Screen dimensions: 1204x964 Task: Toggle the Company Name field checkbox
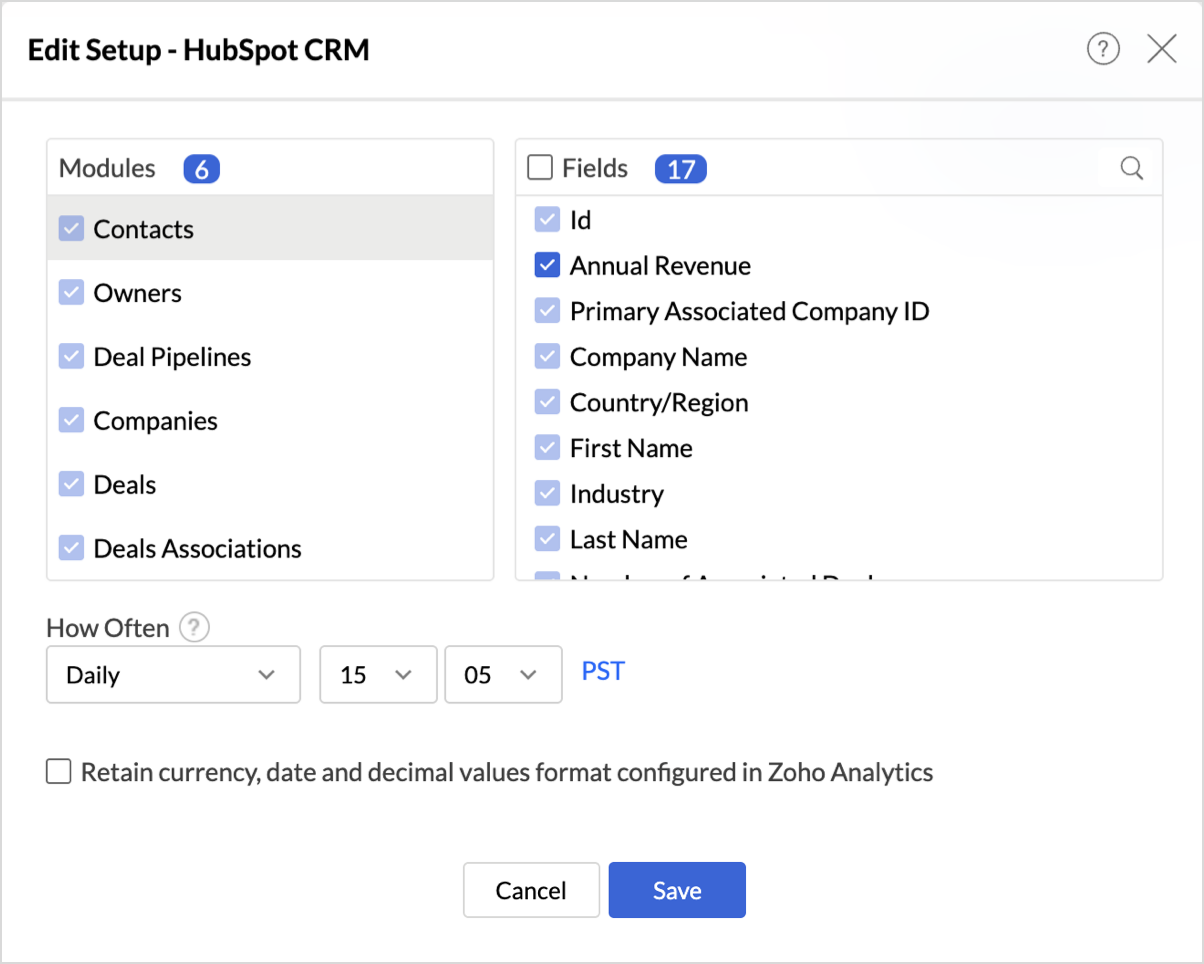tap(547, 357)
